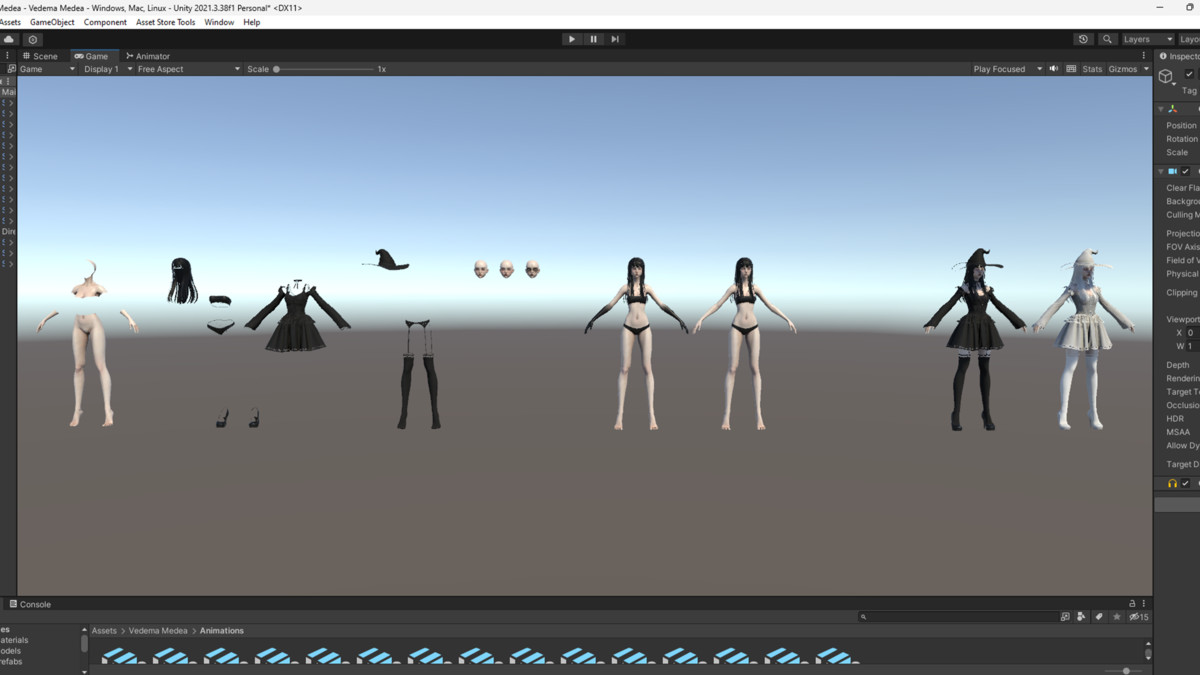This screenshot has height=675, width=1200.
Task: Click the Transform component icon
Action: coord(1173,109)
